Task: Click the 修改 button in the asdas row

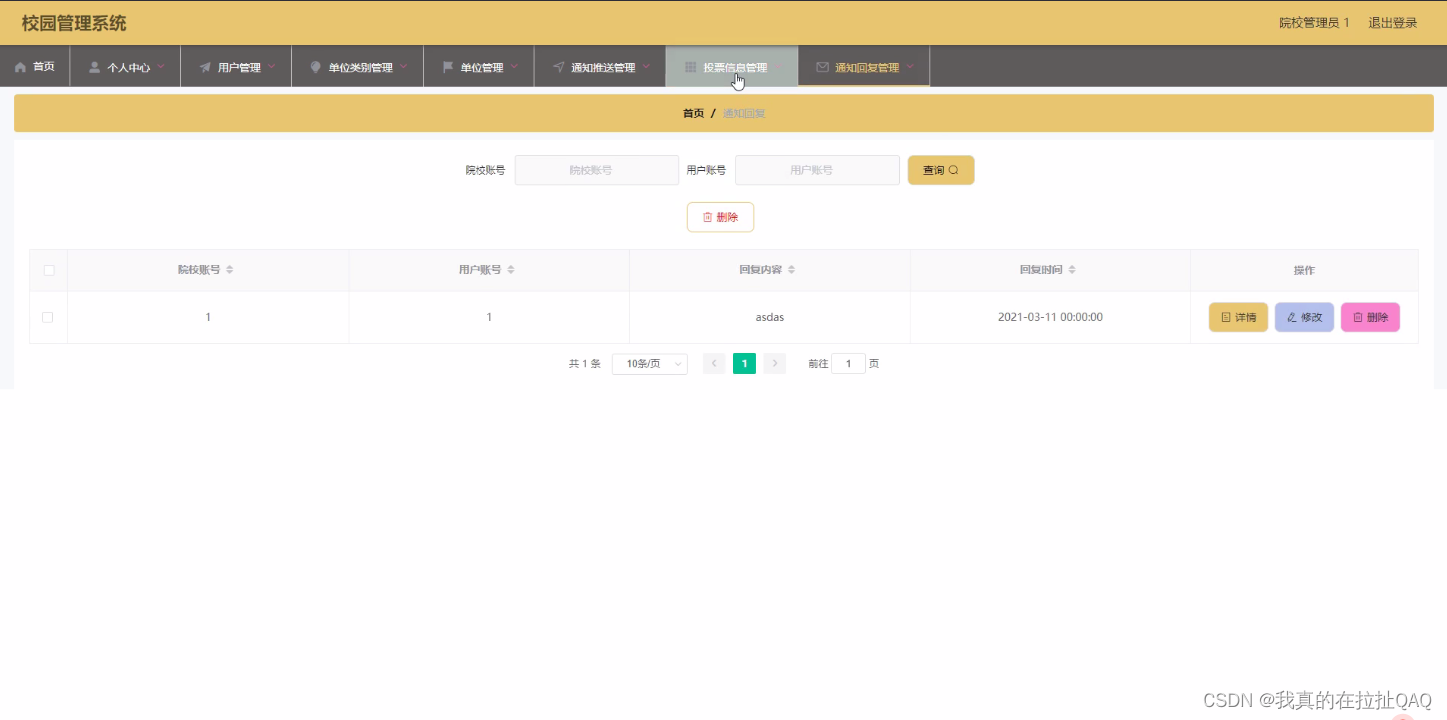Action: 1304,317
